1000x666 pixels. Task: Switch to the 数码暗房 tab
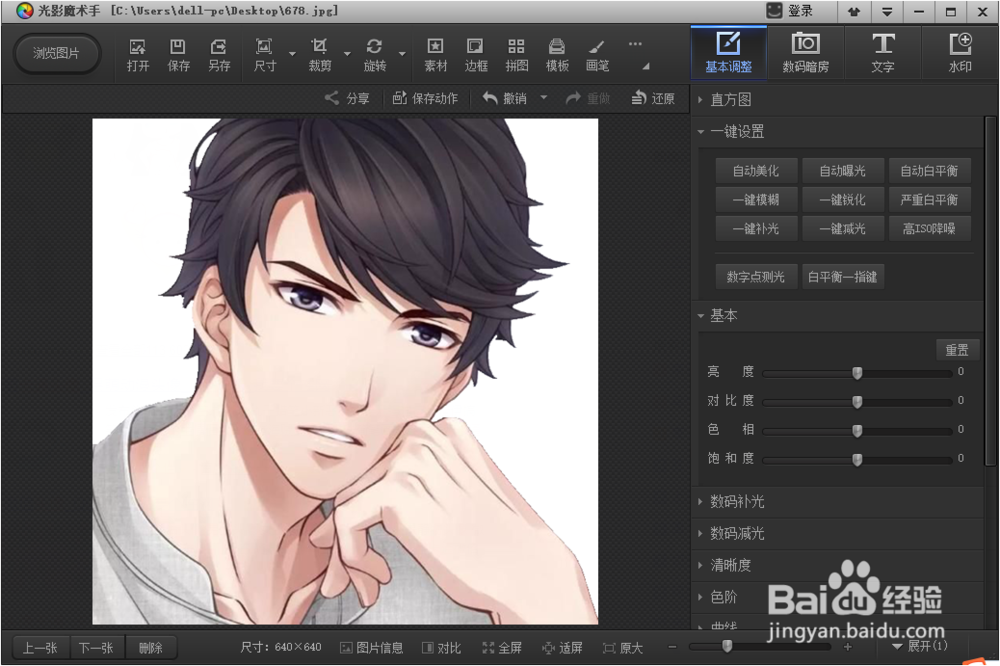[805, 53]
